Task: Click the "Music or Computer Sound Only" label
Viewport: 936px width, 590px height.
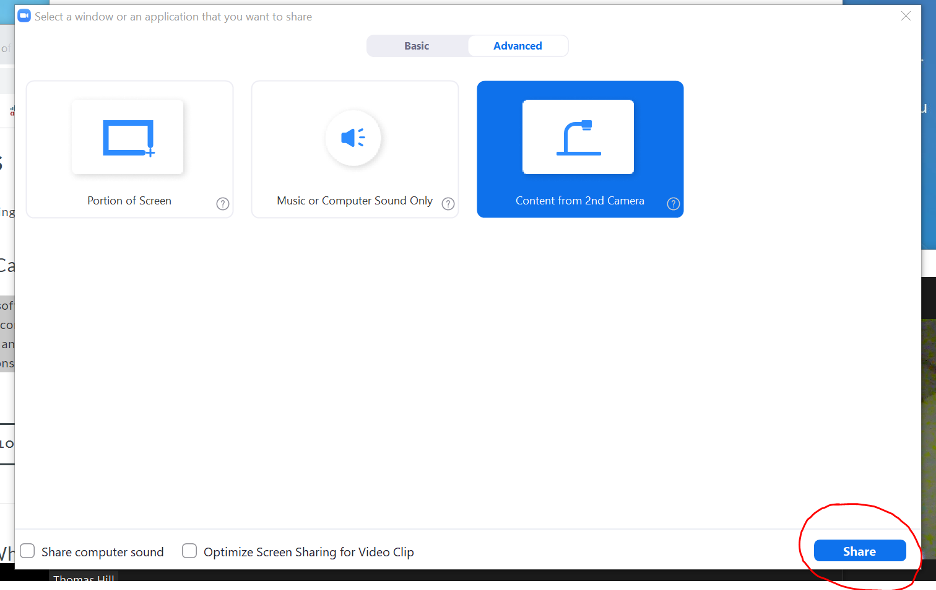Action: click(x=355, y=201)
